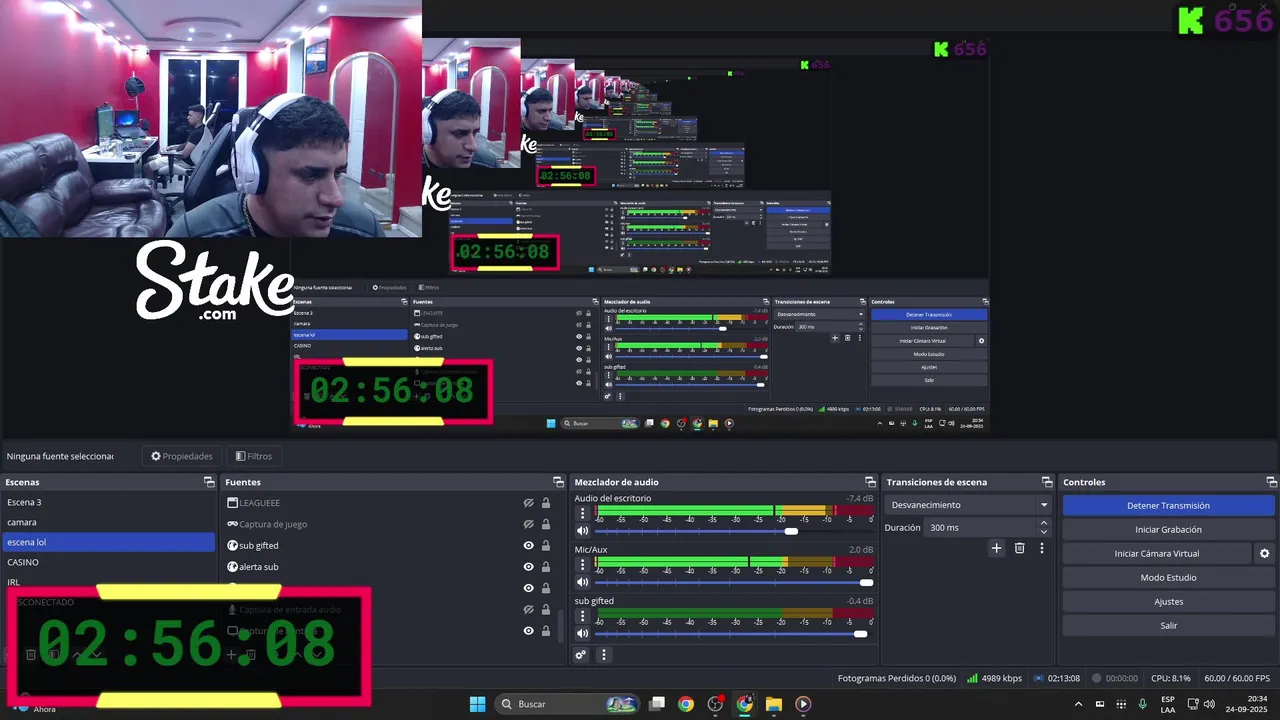Open File Explorer from taskbar
The height and width of the screenshot is (720, 1280).
tap(773, 704)
